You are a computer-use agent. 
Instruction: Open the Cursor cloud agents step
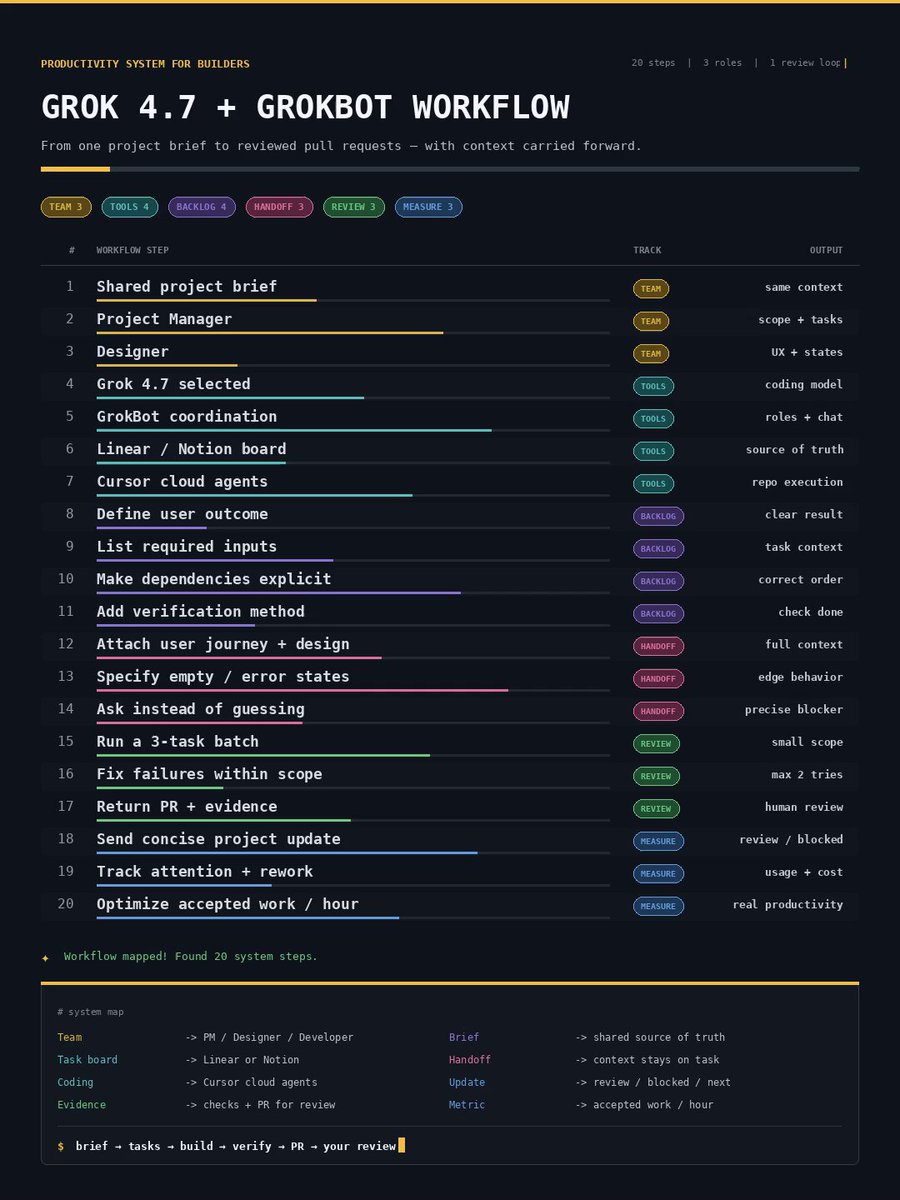click(182, 481)
